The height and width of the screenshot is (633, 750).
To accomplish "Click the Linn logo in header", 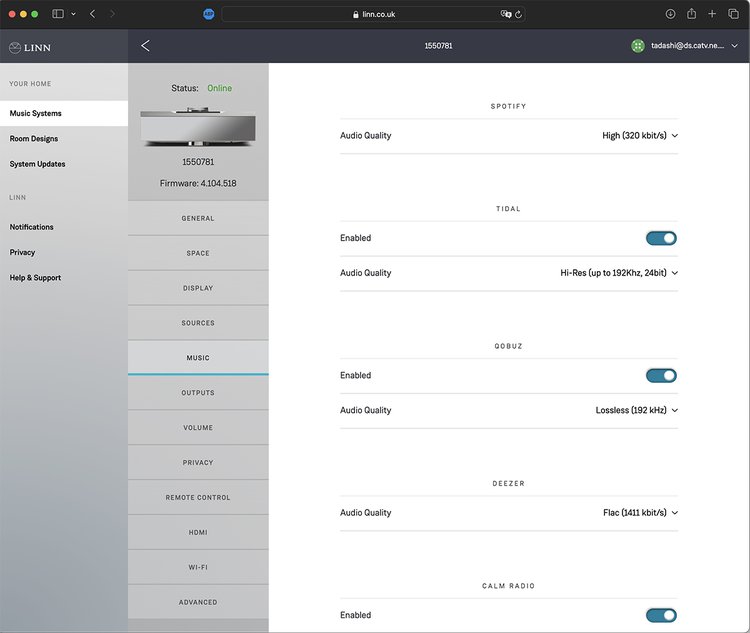I will [x=30, y=47].
